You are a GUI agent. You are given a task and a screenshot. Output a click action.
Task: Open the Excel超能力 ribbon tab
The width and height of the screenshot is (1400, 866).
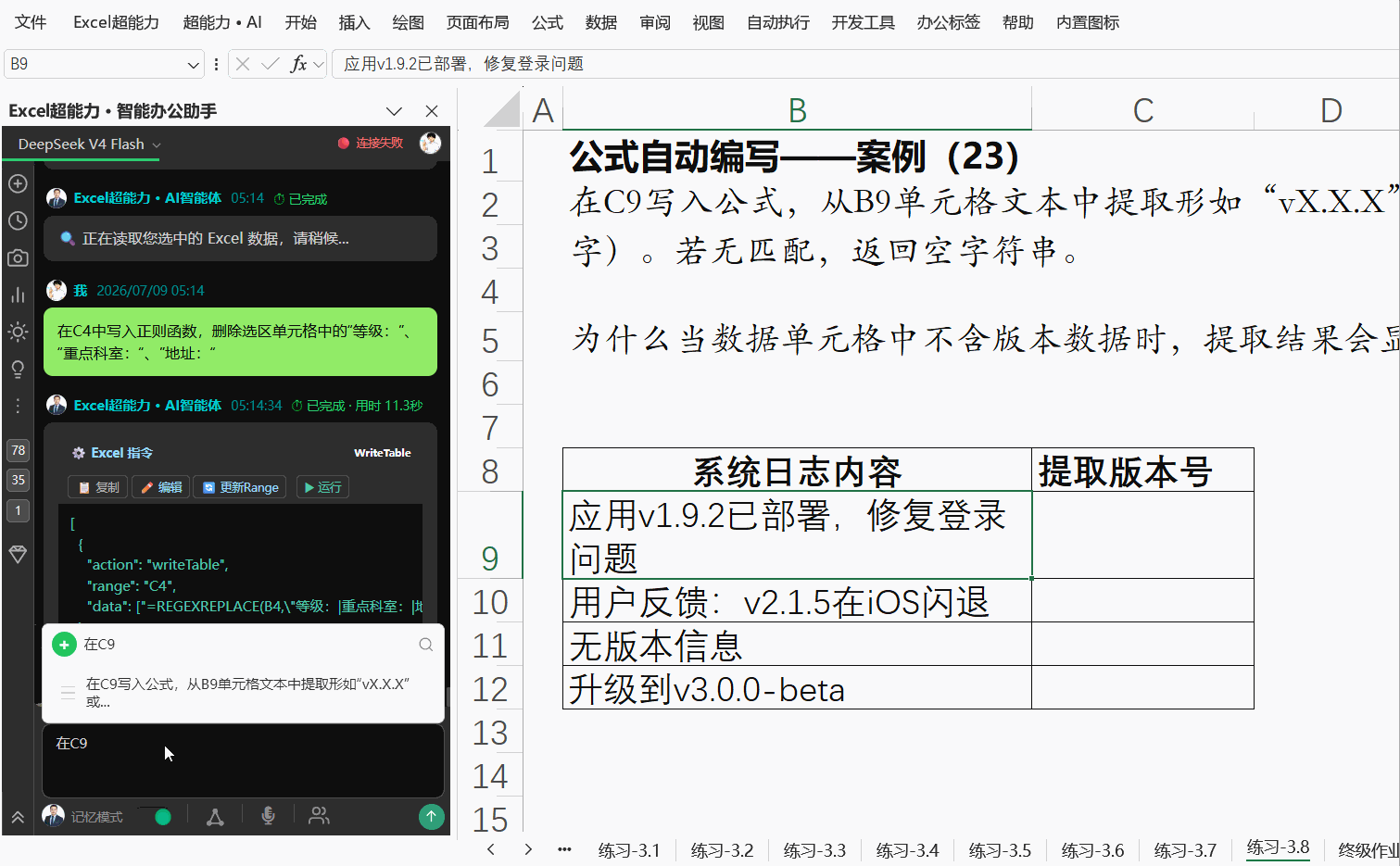point(116,22)
